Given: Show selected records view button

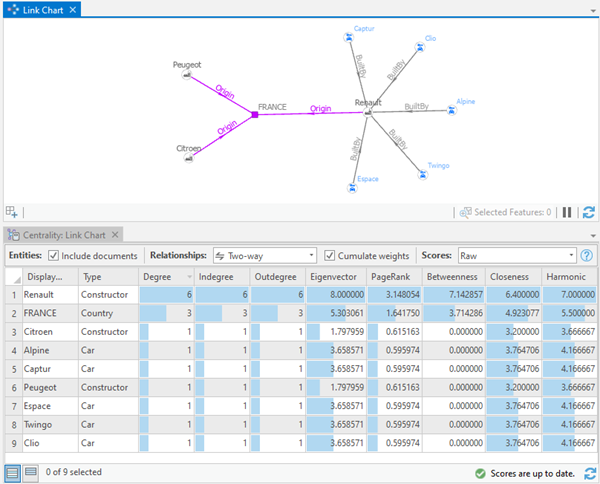Looking at the screenshot, I should pyautogui.click(x=30, y=472).
